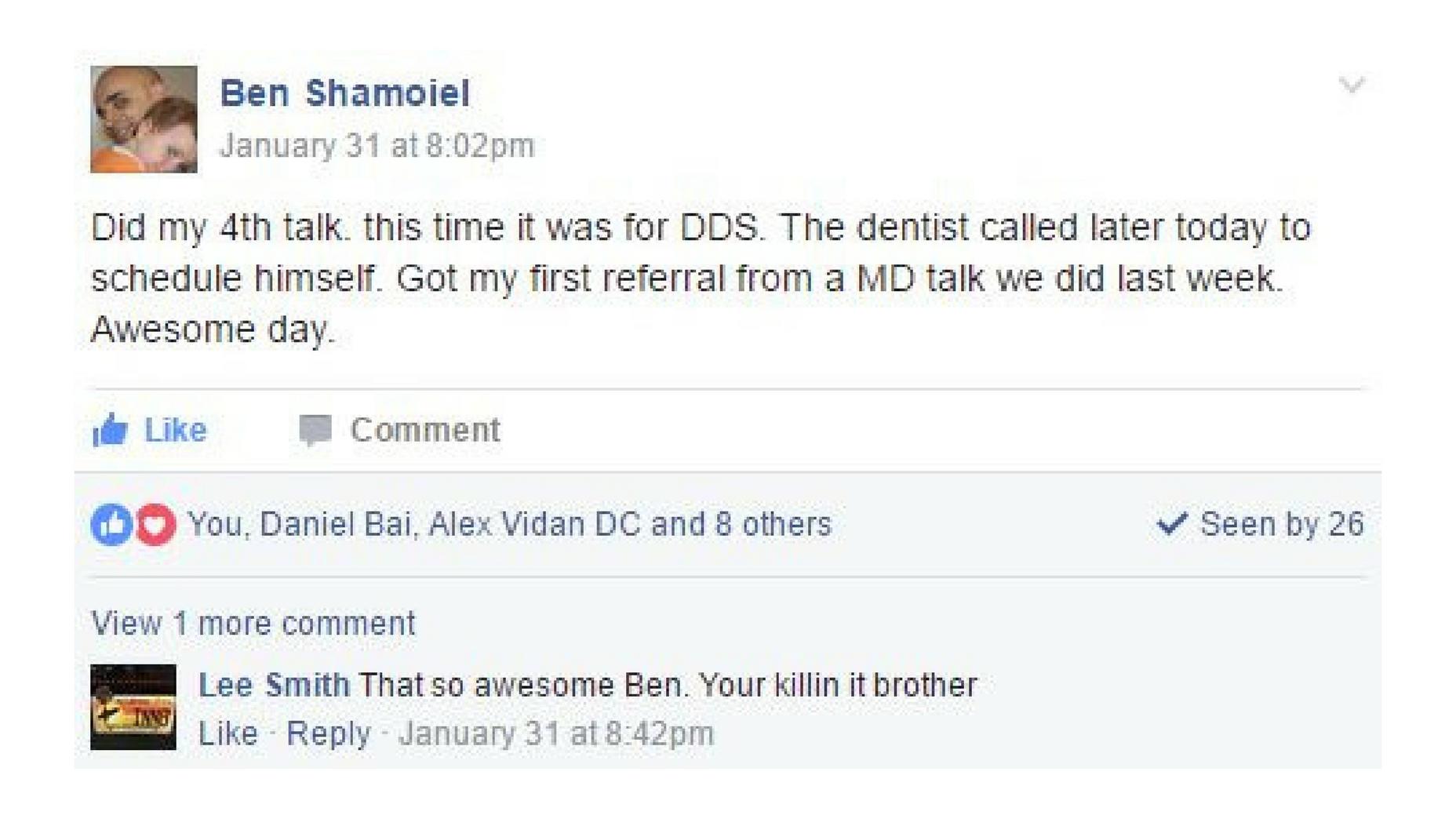The width and height of the screenshot is (1456, 819).
Task: Click the Comment button text
Action: click(x=424, y=430)
